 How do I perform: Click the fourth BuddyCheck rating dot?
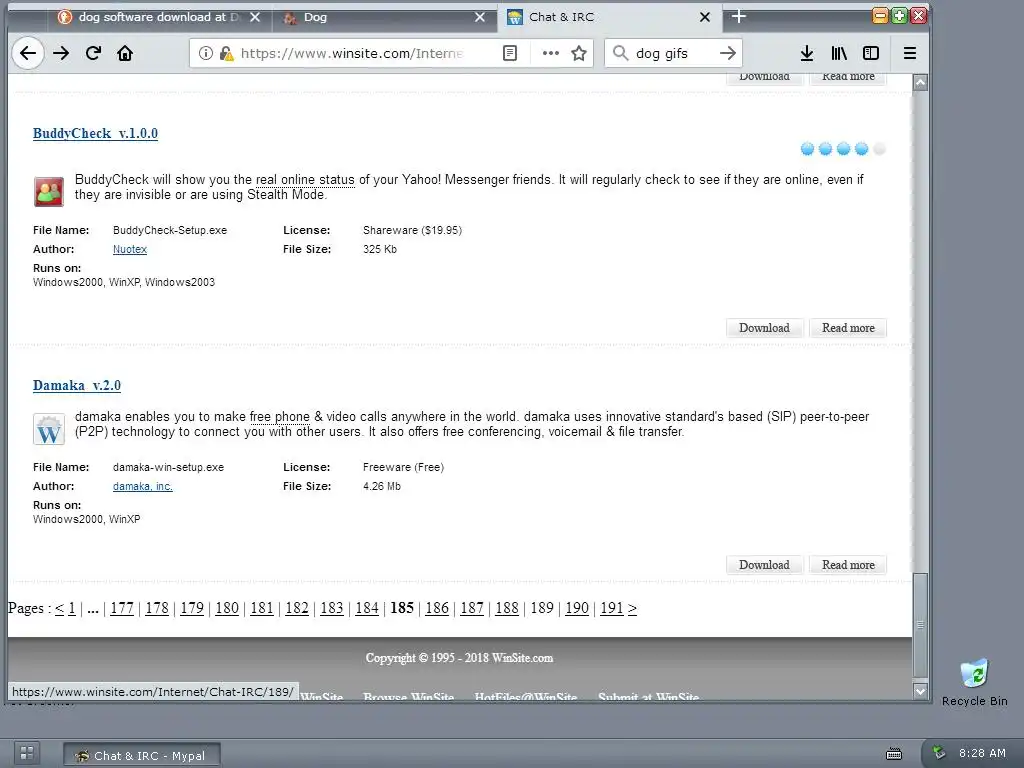click(861, 149)
